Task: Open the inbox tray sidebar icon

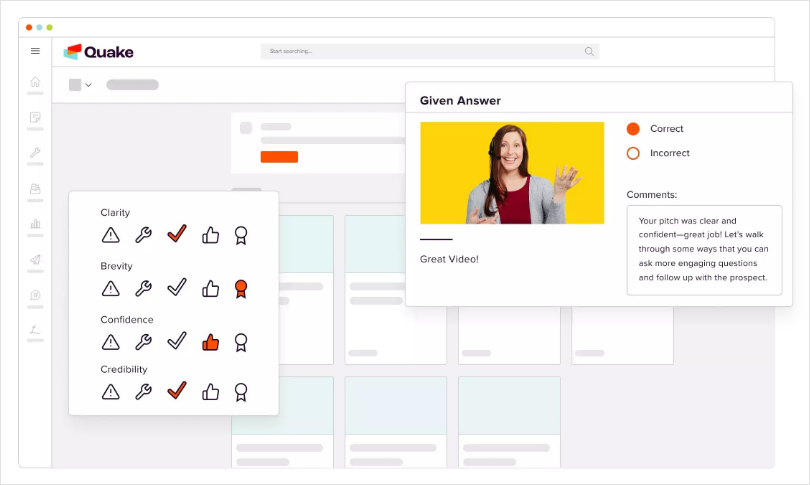Action: [35, 189]
